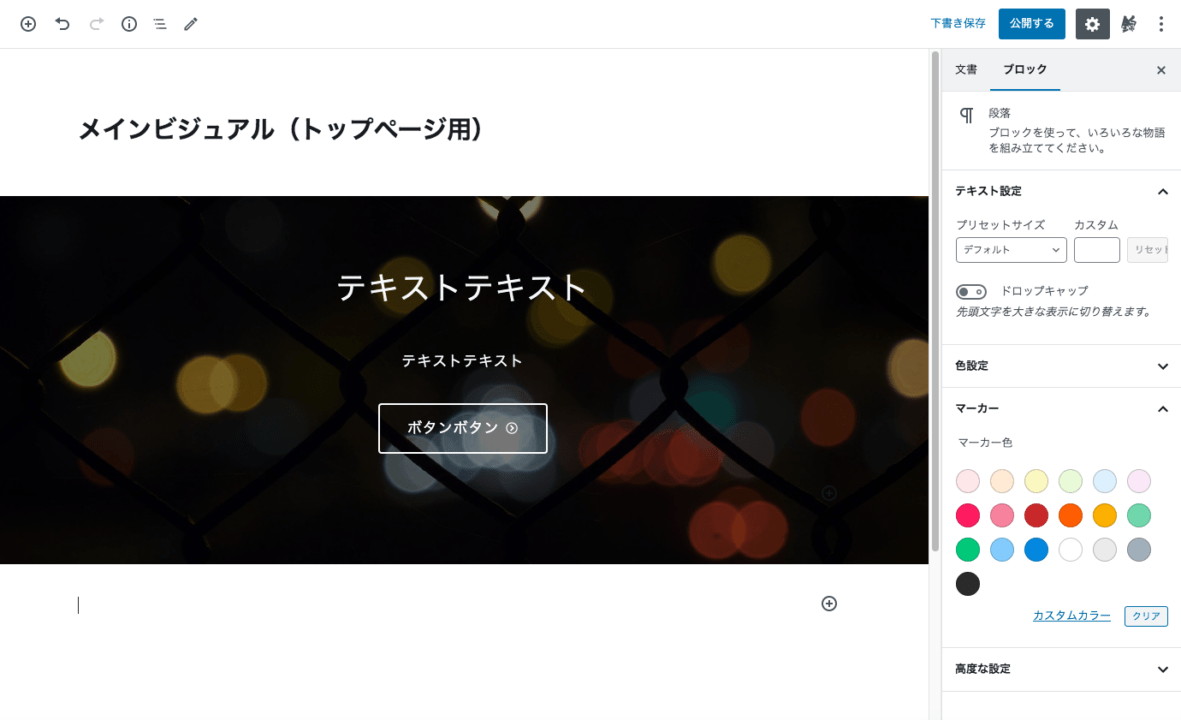Select the ブロック tab
The image size is (1181, 720).
click(1024, 69)
